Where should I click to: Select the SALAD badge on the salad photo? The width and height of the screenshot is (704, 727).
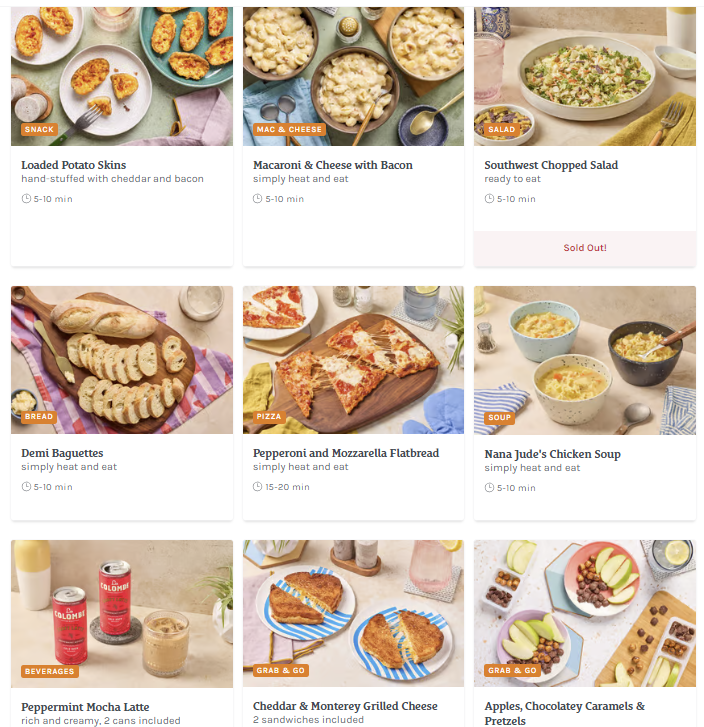pyautogui.click(x=502, y=129)
